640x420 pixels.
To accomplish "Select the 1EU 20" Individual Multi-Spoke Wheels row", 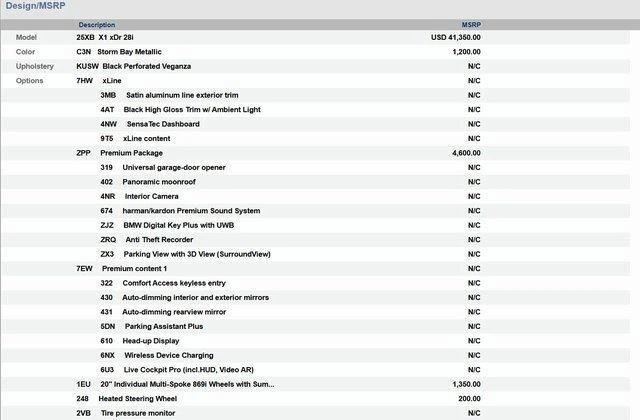I will point(175,384).
